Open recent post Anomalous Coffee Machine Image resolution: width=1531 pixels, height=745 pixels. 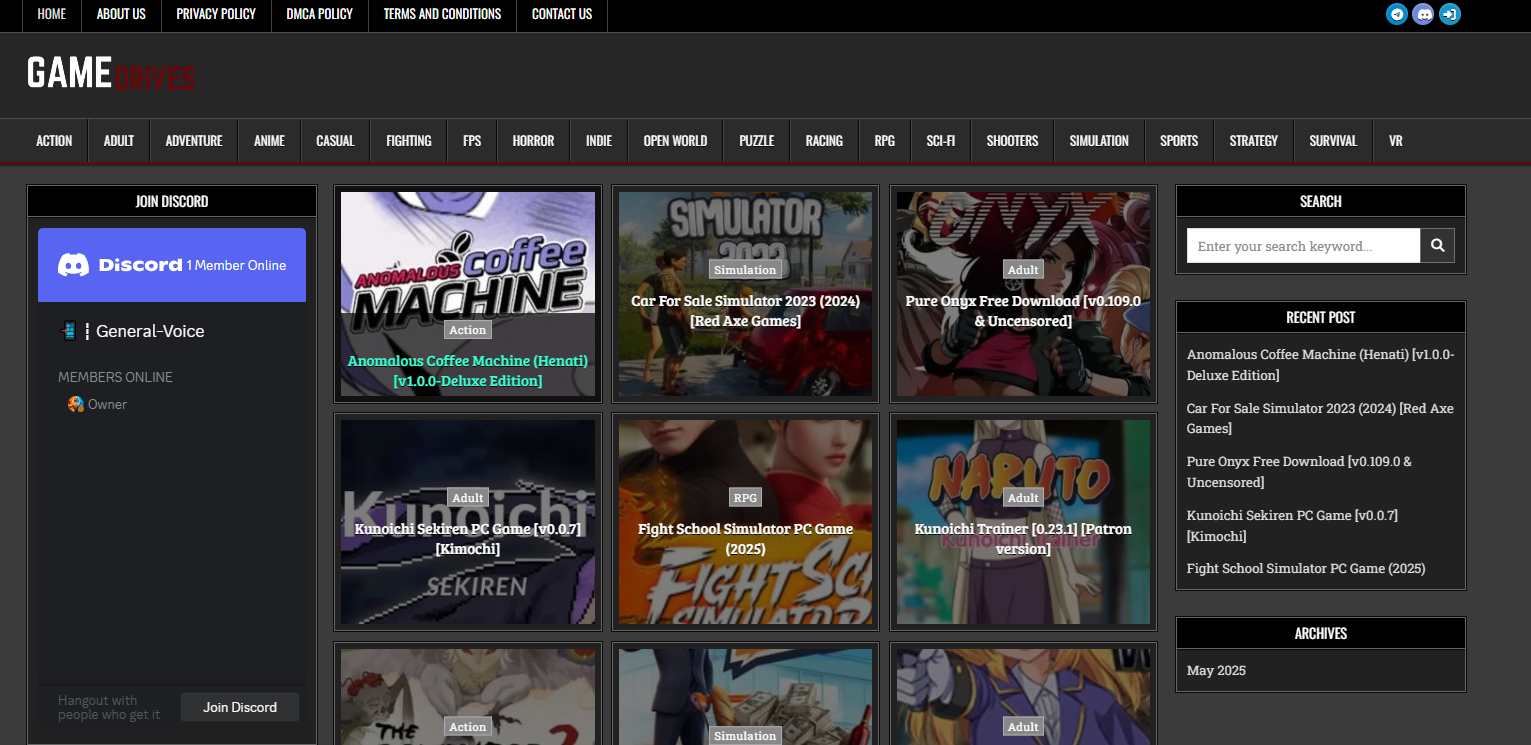pos(1320,365)
